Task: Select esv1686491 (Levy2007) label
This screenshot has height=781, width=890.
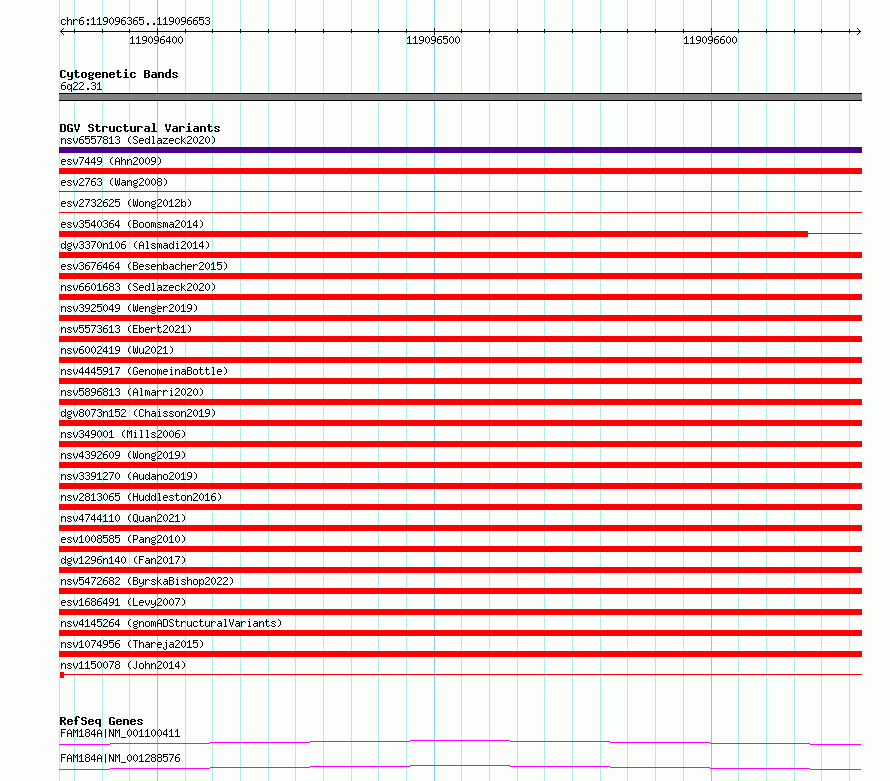Action: click(x=123, y=602)
